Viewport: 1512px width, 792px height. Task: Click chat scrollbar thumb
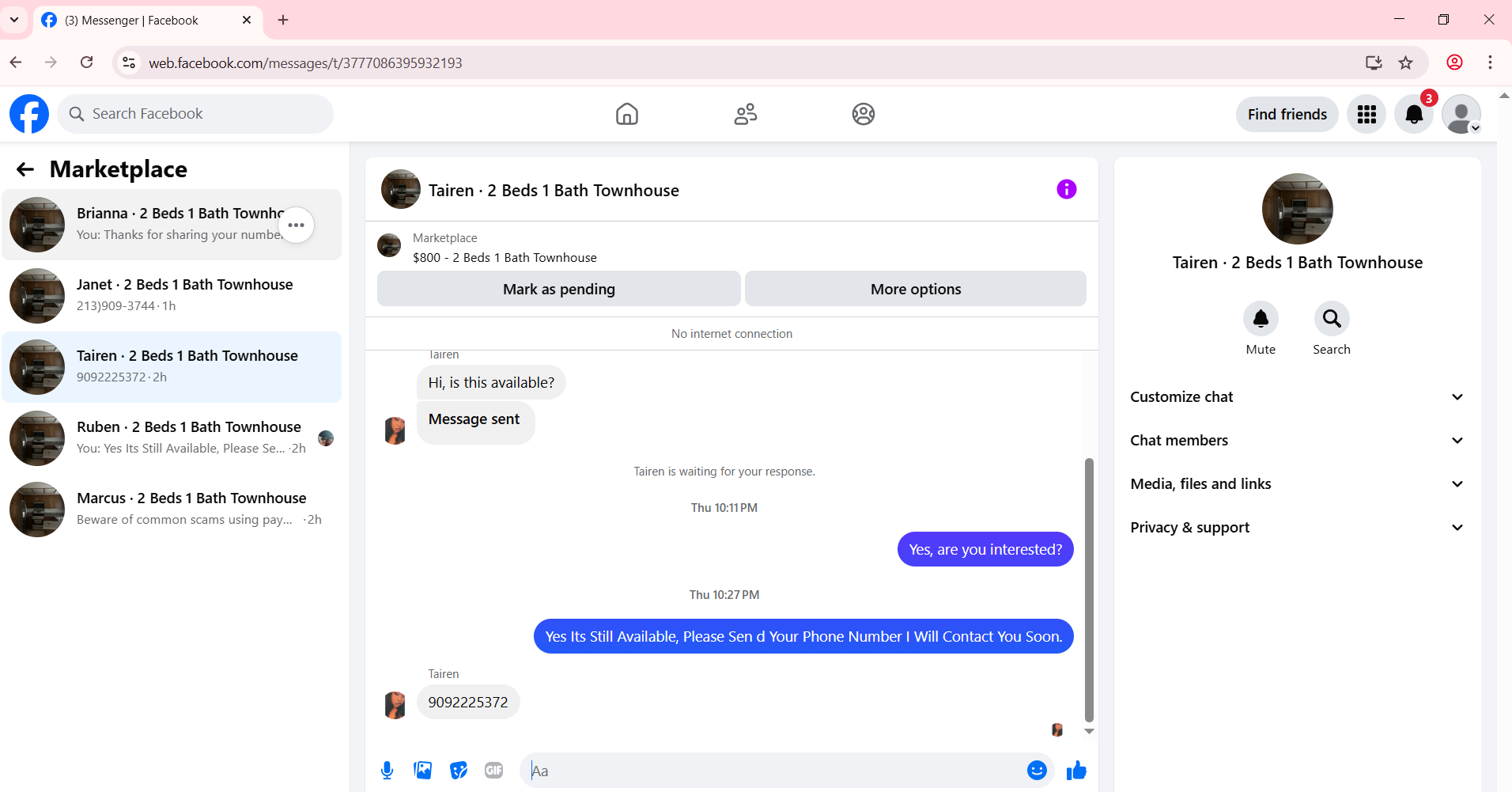coord(1089,589)
